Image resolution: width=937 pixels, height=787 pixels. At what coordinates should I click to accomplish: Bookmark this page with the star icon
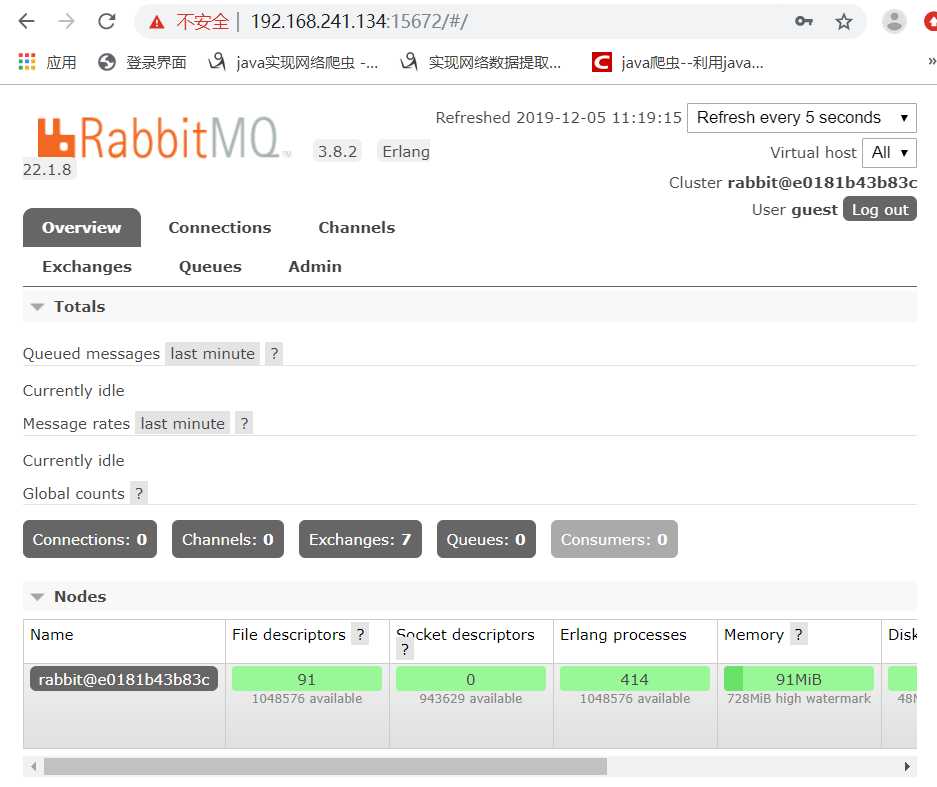pos(843,22)
